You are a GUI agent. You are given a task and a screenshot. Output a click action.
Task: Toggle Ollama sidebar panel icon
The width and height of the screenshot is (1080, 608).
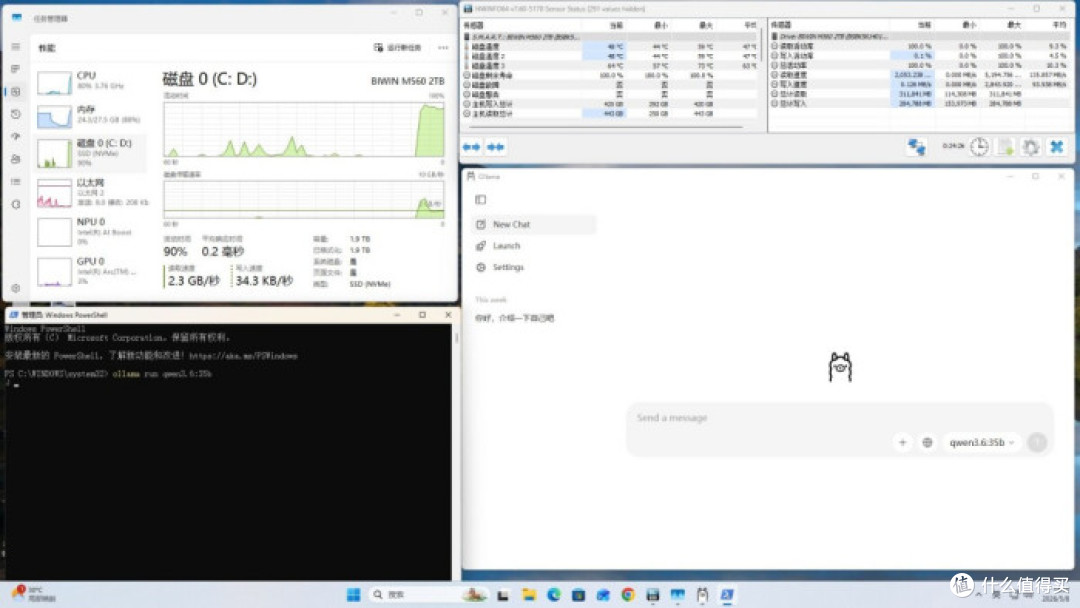(x=481, y=200)
